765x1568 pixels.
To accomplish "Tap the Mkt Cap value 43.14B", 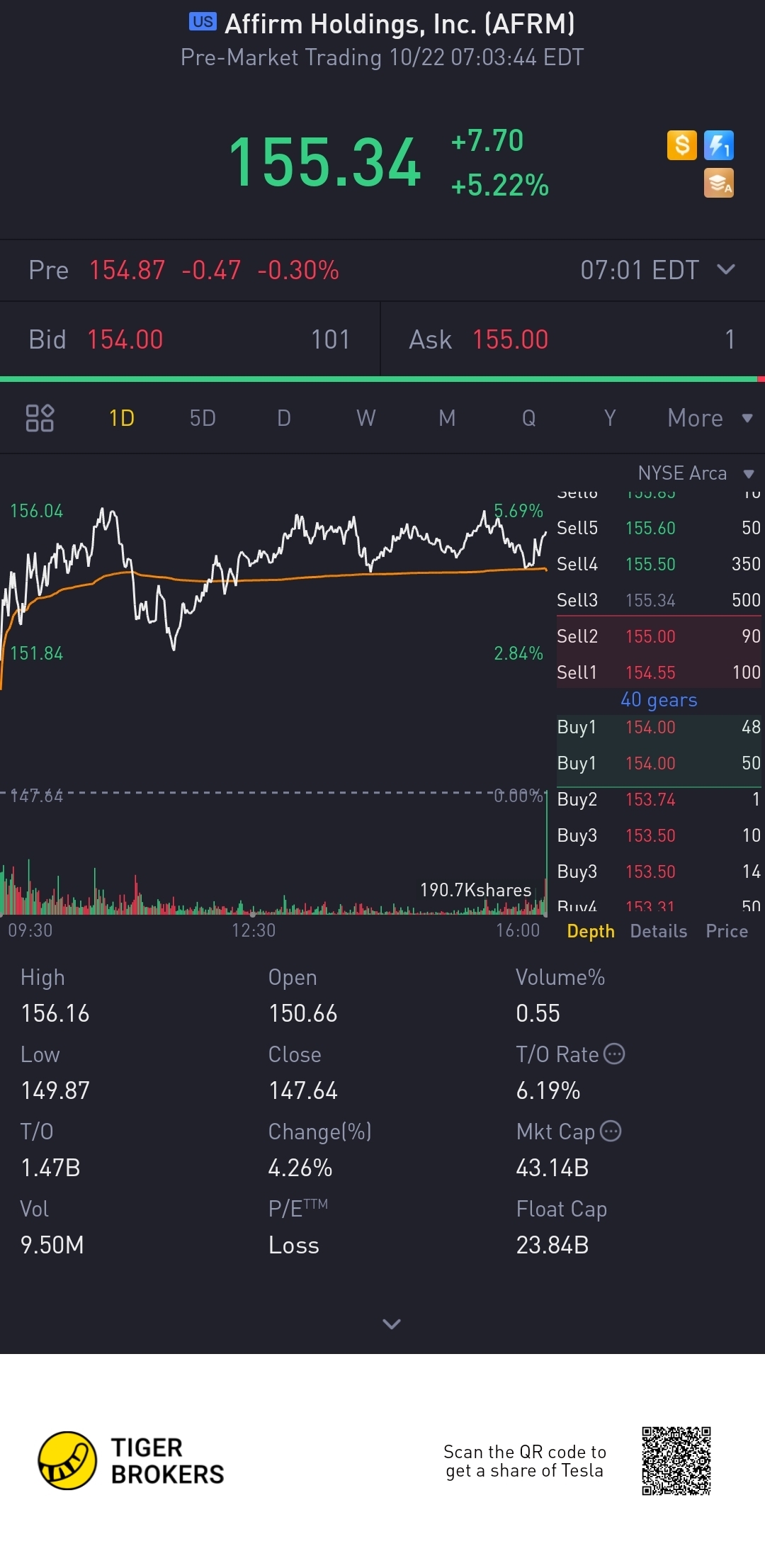I will tap(552, 1168).
